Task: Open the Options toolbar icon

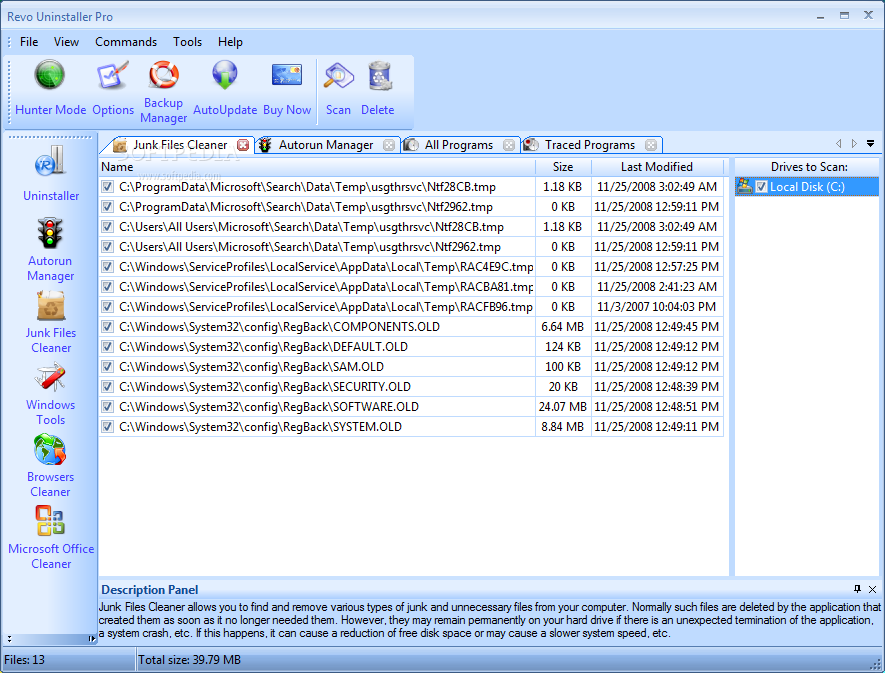Action: pos(112,76)
